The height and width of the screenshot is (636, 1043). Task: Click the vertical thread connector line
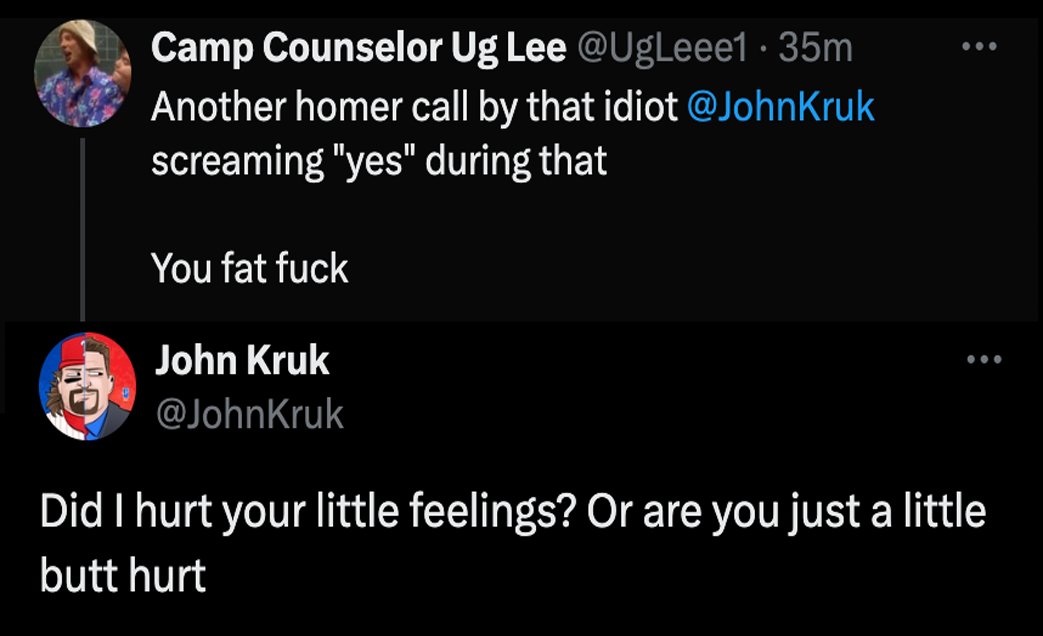(x=83, y=230)
